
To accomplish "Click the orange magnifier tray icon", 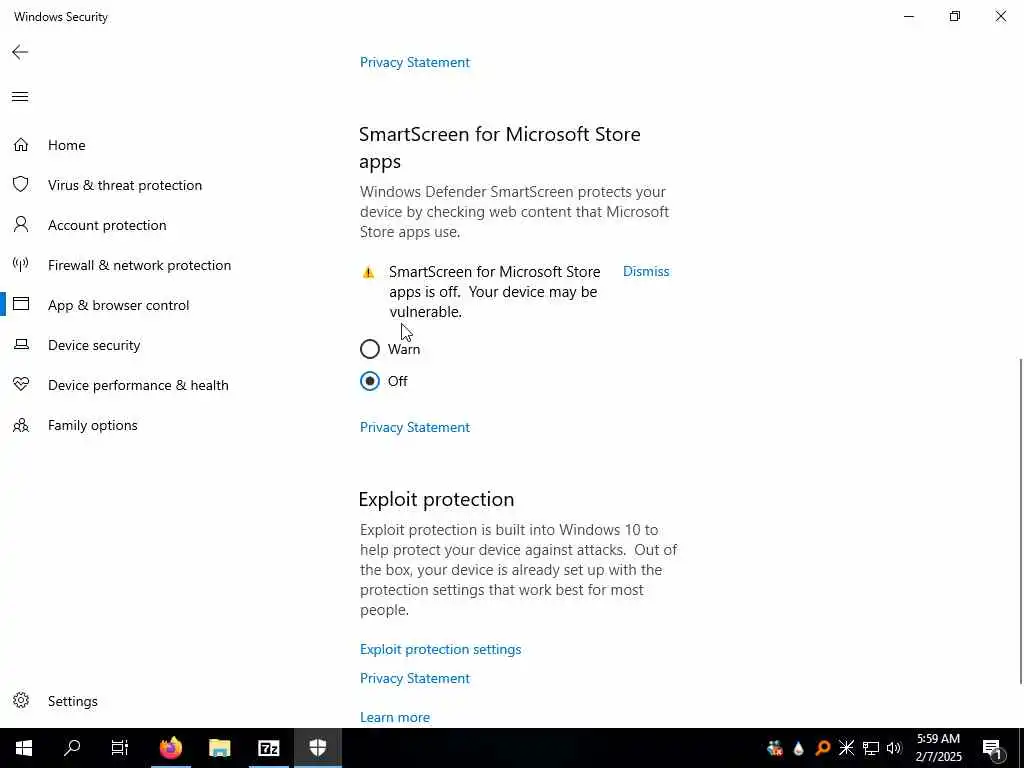I will coord(823,748).
